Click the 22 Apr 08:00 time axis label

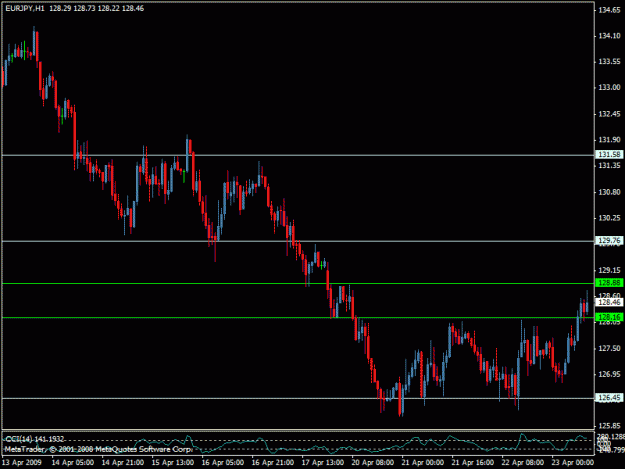tap(523, 462)
